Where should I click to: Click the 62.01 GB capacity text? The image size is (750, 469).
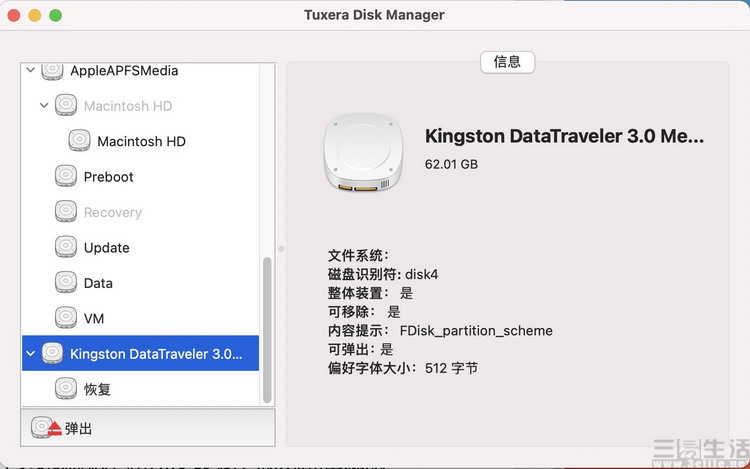(451, 164)
